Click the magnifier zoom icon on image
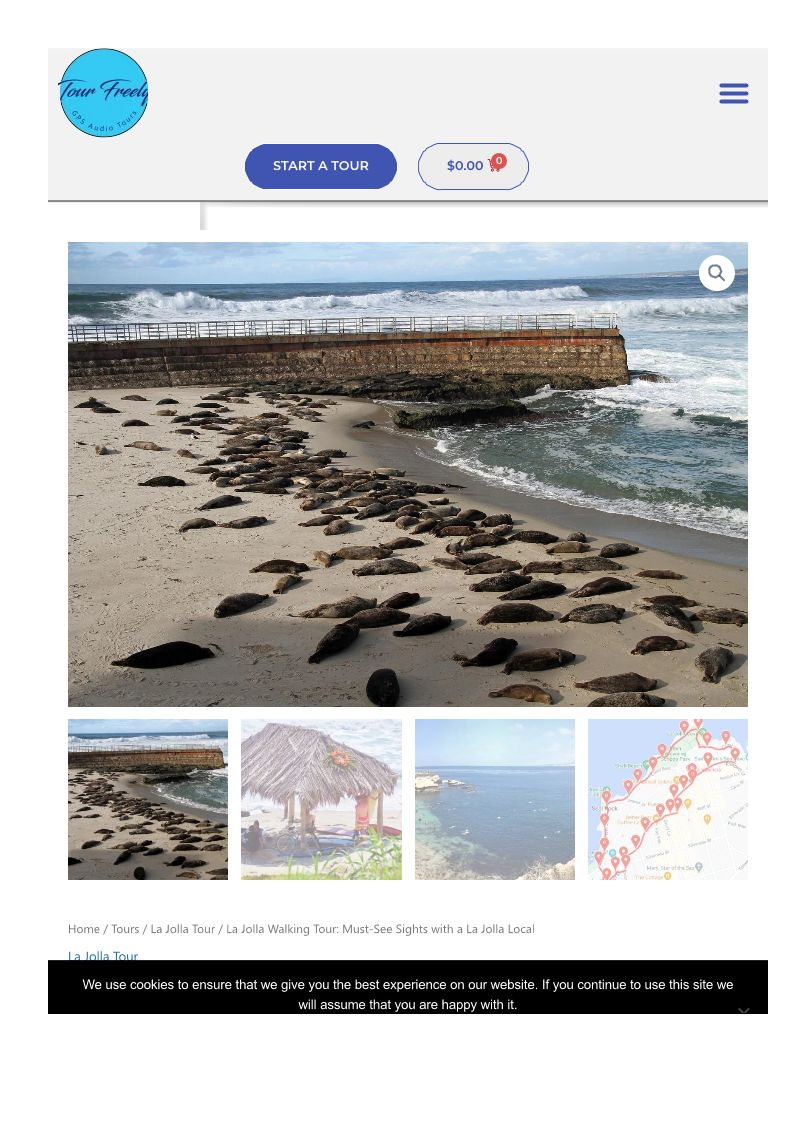 tap(716, 273)
